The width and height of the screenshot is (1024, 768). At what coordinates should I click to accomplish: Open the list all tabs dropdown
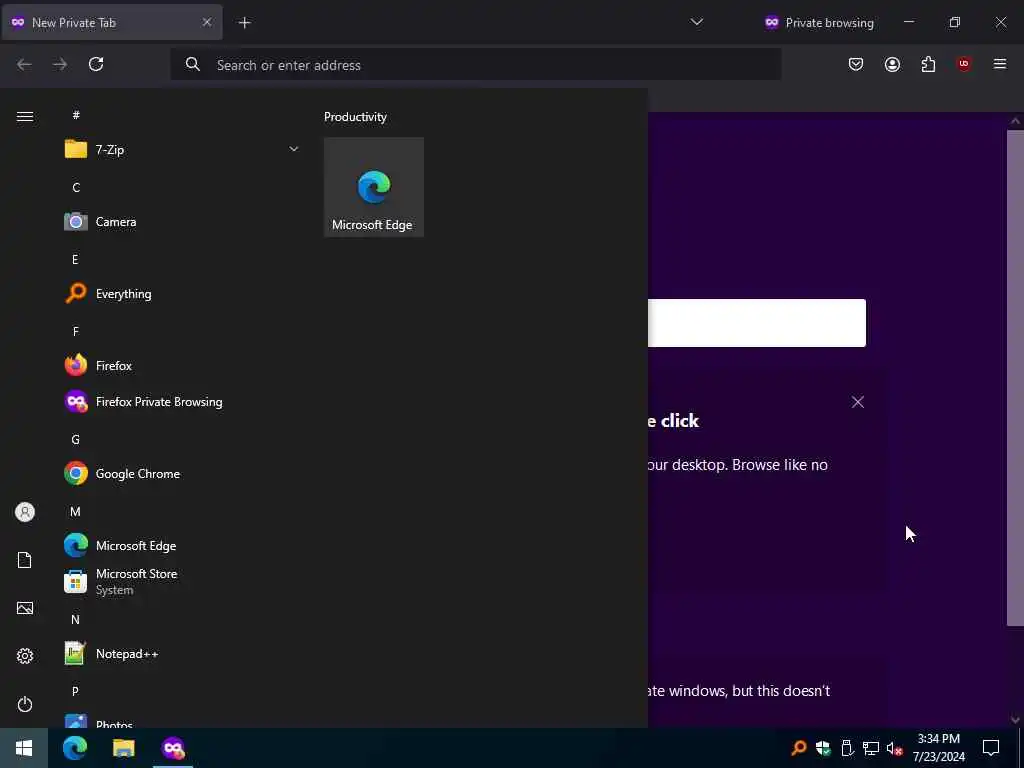697,22
